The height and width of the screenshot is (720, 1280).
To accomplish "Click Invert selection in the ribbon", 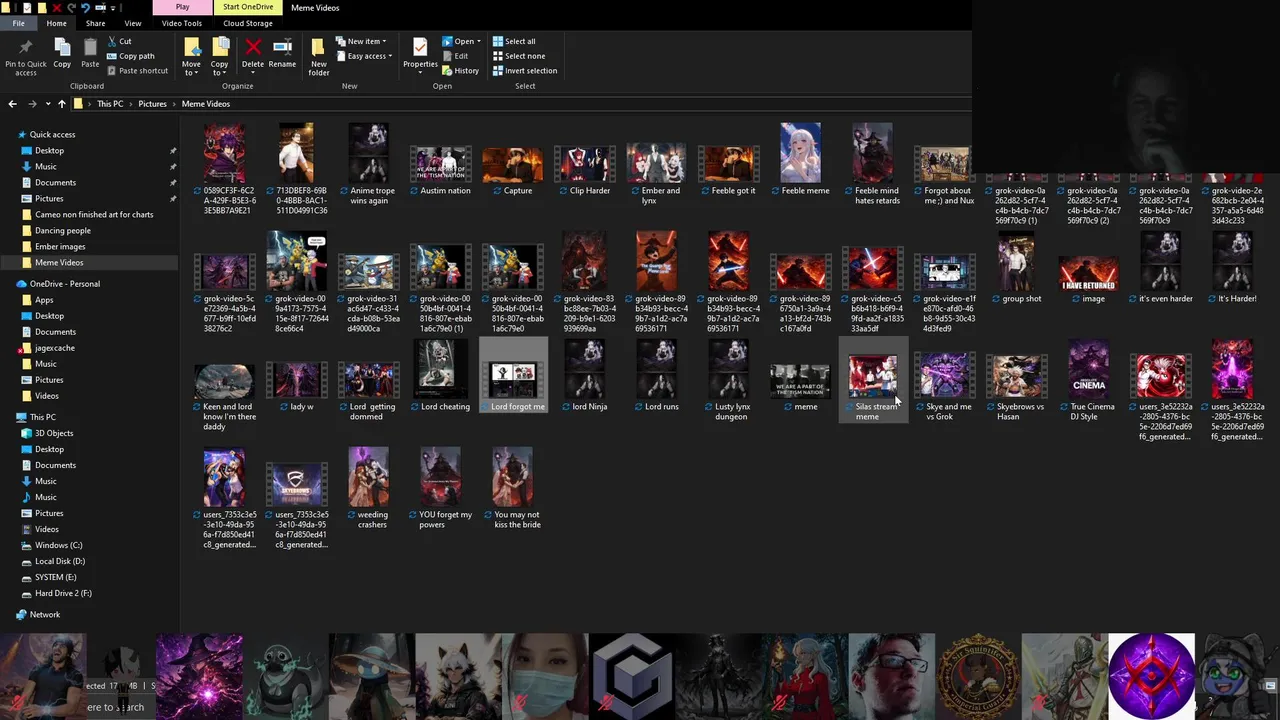I will [525, 71].
